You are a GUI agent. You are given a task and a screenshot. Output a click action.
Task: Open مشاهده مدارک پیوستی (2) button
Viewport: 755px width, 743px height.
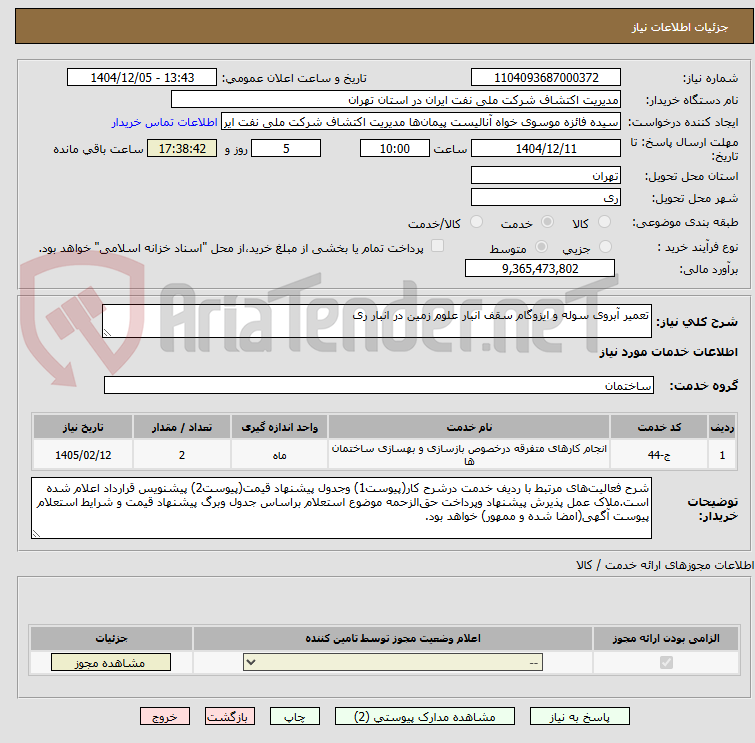425,717
